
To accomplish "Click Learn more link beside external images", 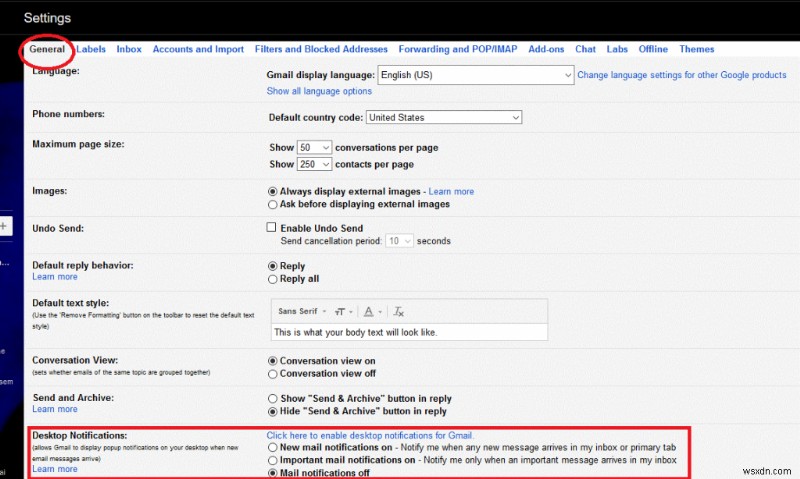I will pos(451,191).
